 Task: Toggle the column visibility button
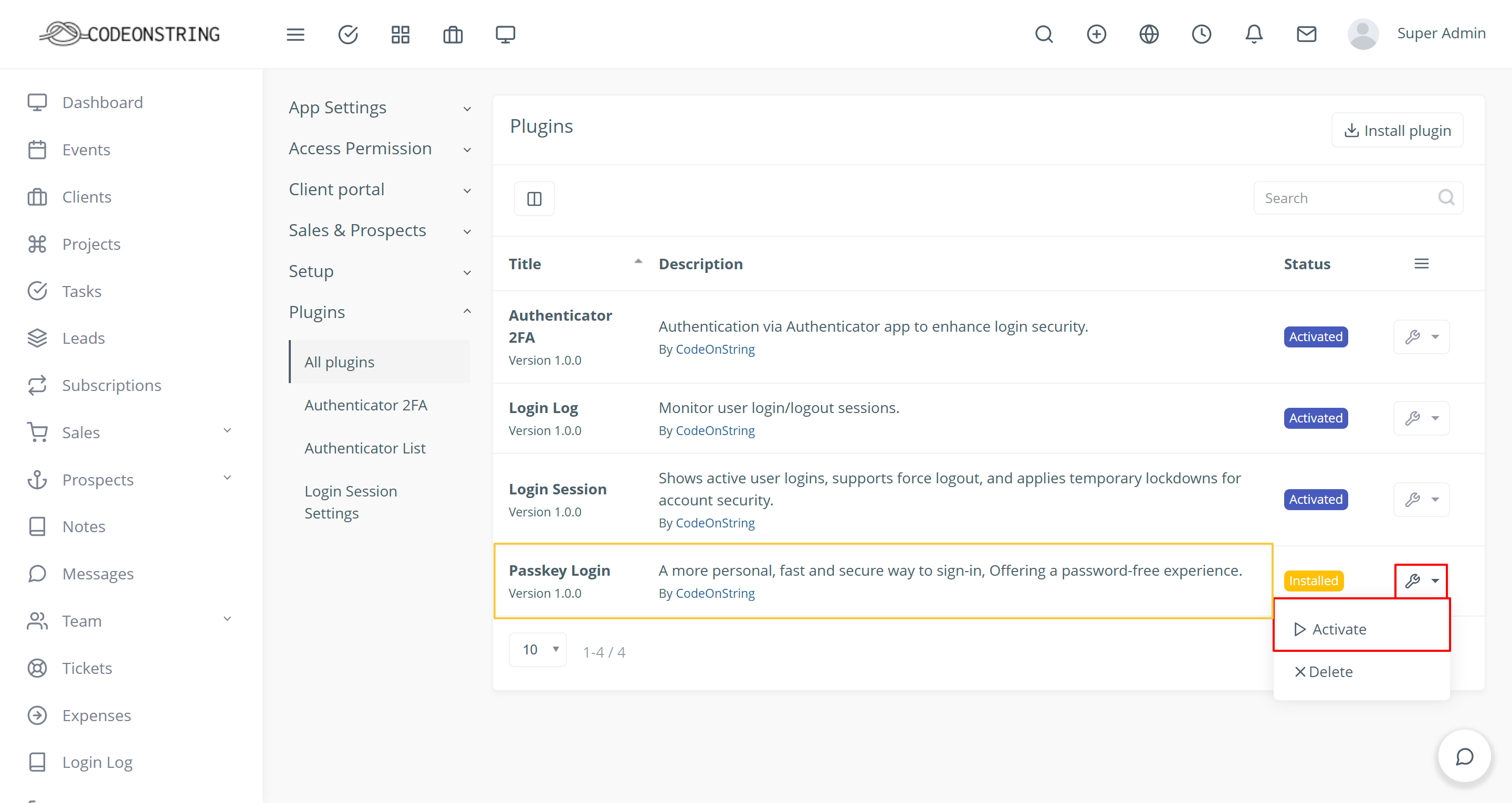click(x=534, y=199)
